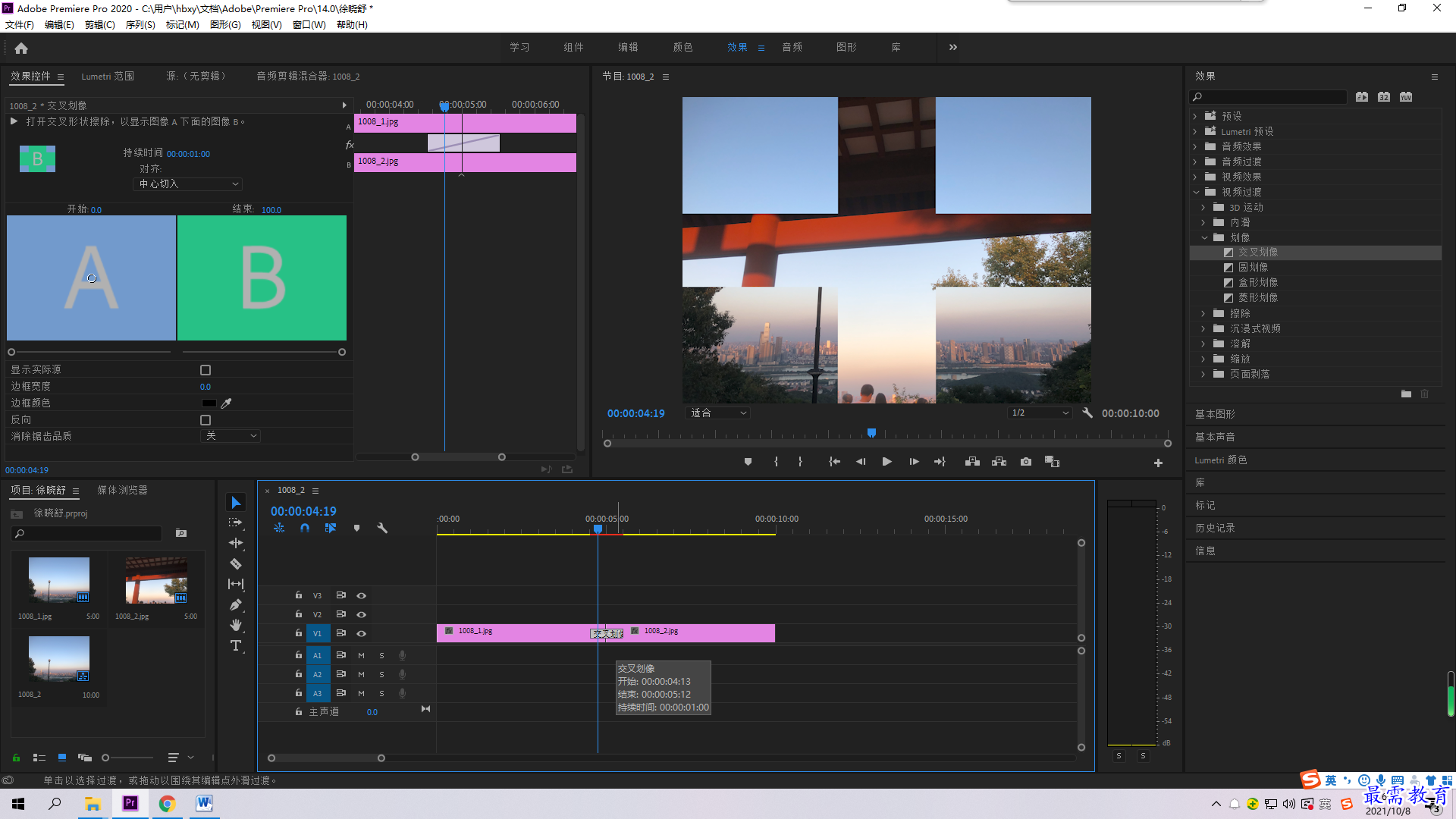Toggle lock on track V1
The width and height of the screenshot is (1456, 819).
pyautogui.click(x=299, y=633)
